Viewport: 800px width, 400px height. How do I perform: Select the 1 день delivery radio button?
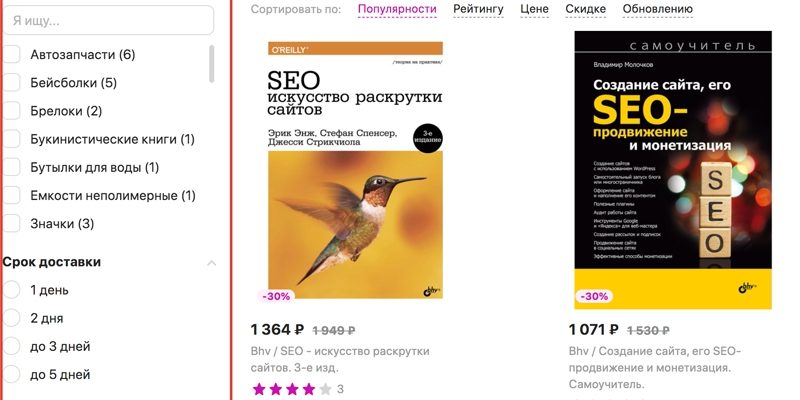12,290
